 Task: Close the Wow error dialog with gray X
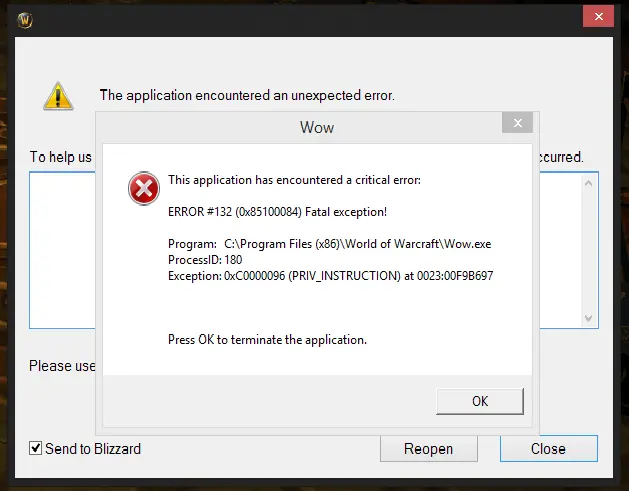517,123
